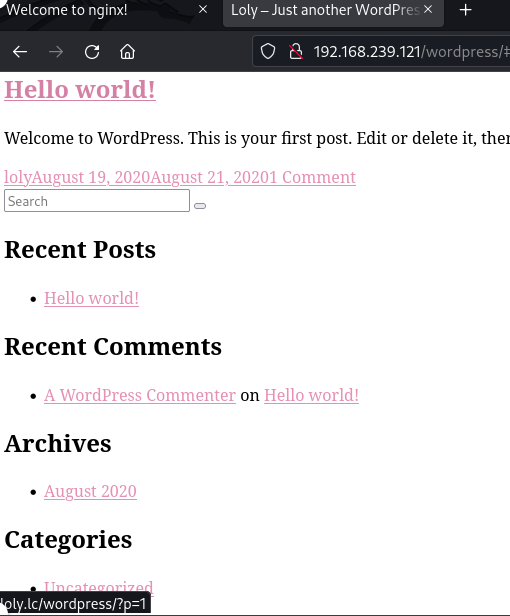Click the URL address bar
Image resolution: width=510 pixels, height=616 pixels.
411,51
